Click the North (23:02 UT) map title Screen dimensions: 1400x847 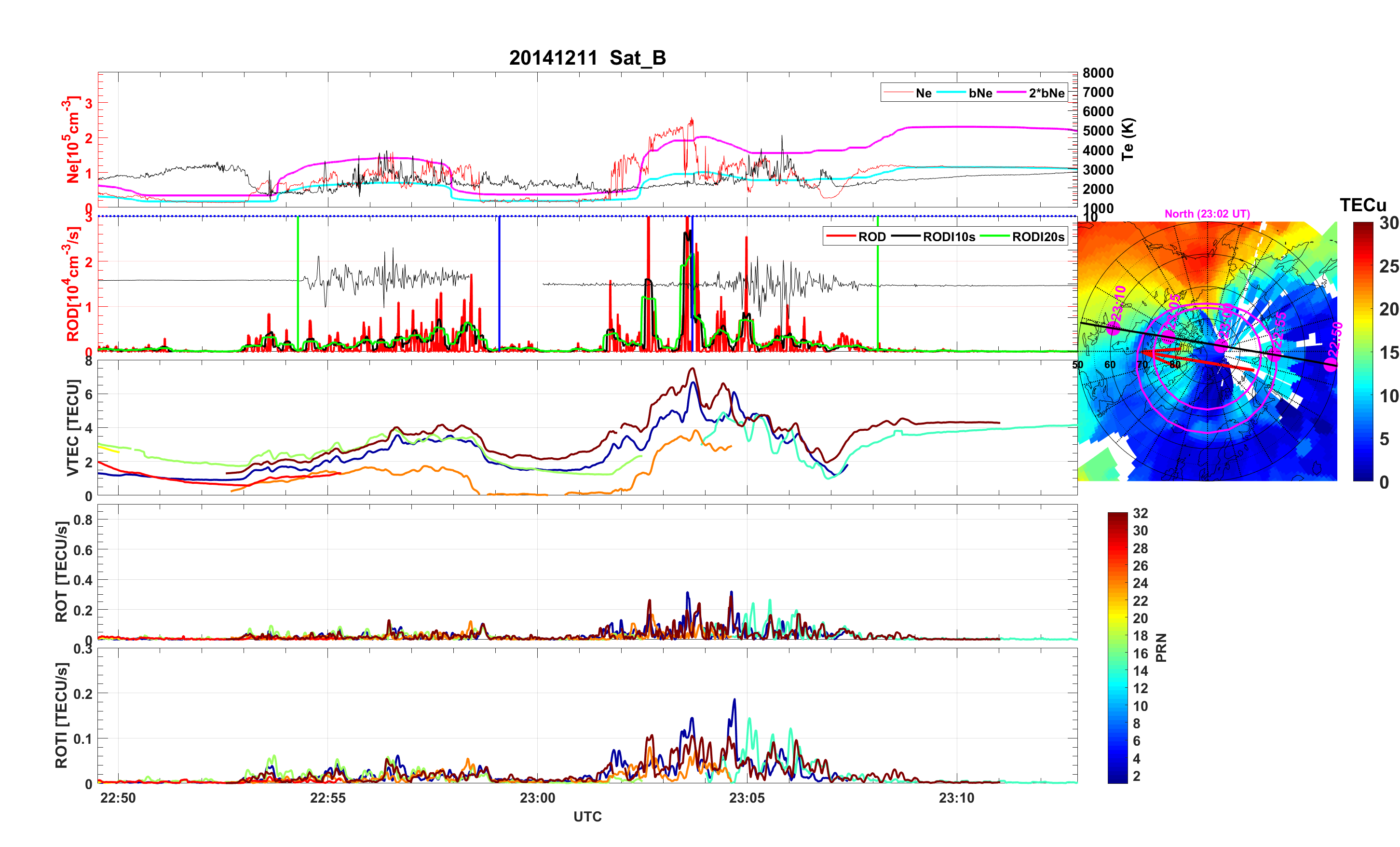1207,214
